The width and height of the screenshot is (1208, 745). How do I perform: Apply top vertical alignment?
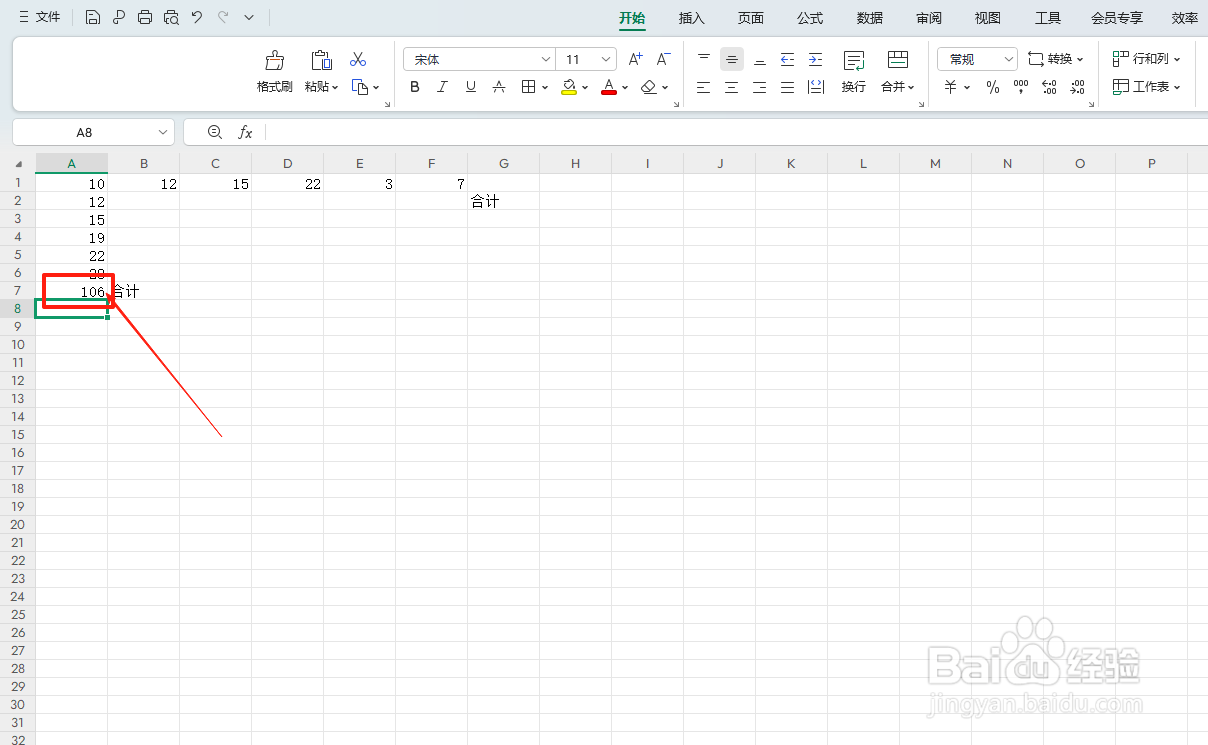704,59
